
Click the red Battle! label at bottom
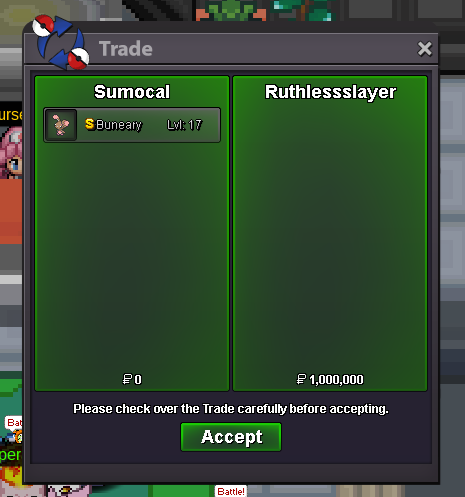click(231, 491)
